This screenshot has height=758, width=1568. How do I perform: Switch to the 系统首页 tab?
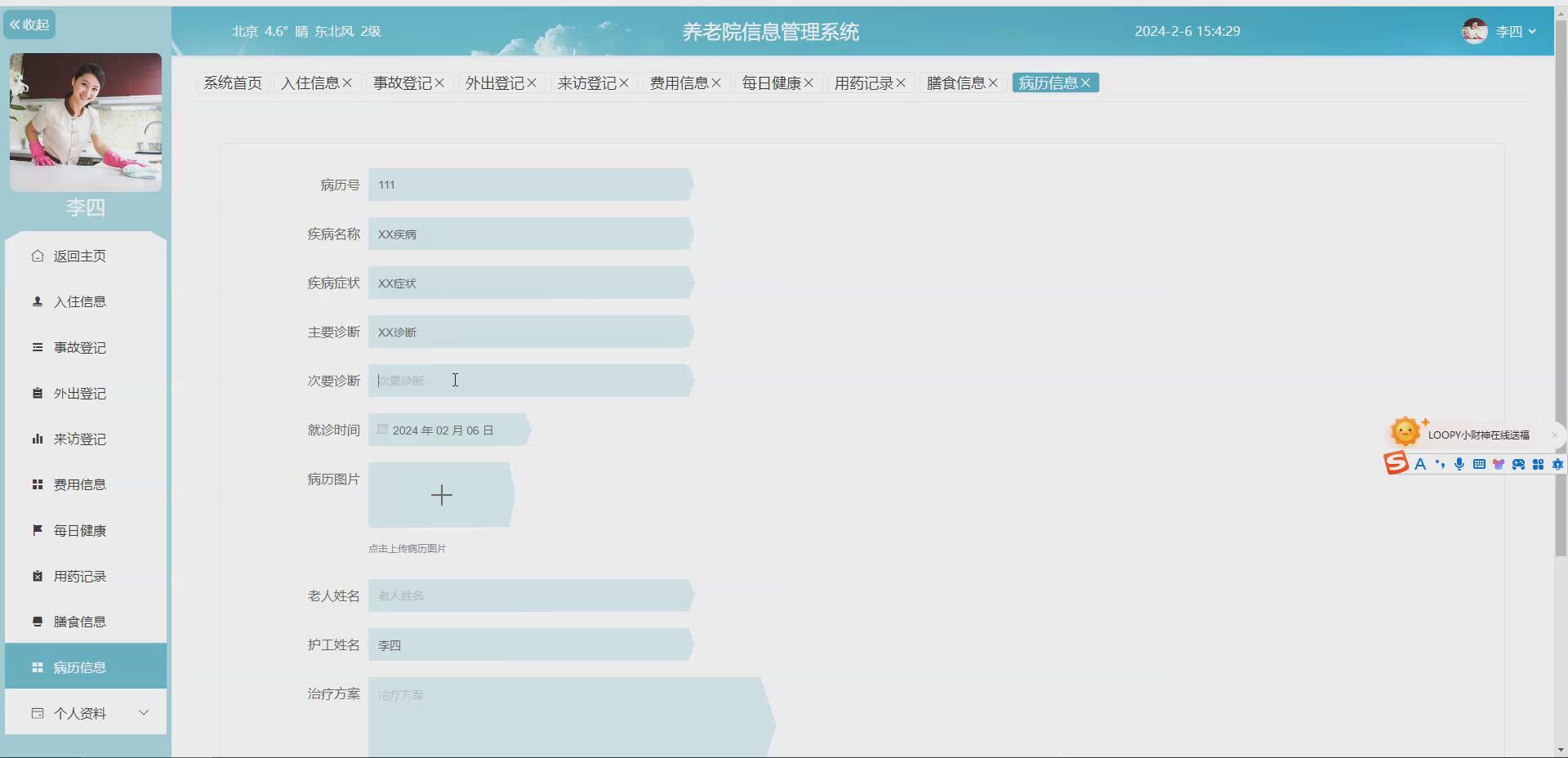tap(232, 82)
